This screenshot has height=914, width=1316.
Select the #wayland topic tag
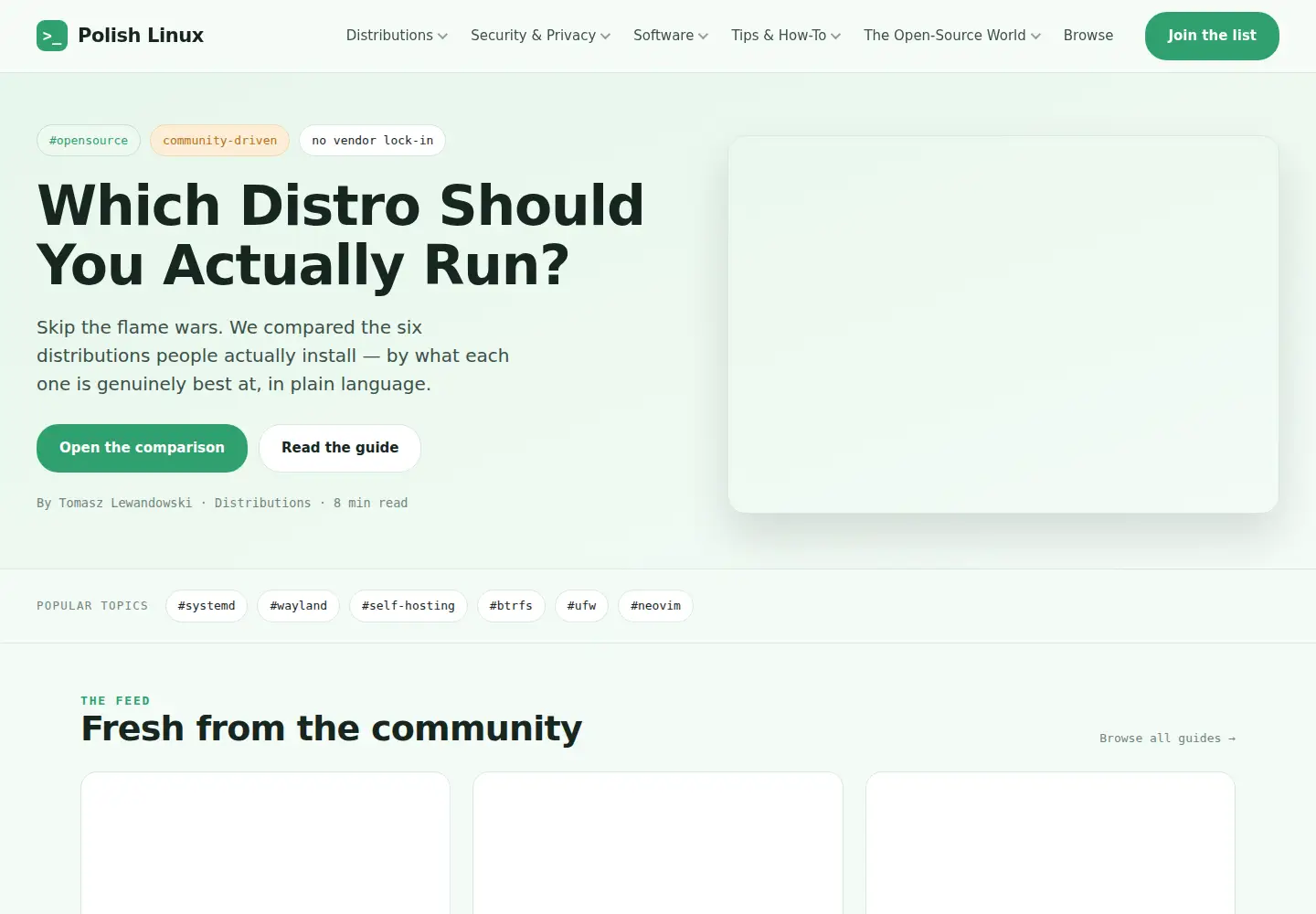click(x=298, y=606)
